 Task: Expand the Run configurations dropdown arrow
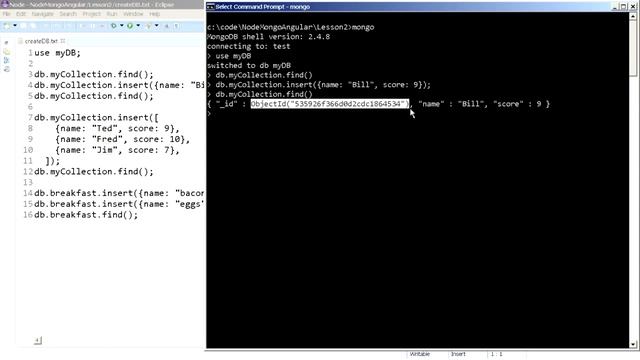(x=138, y=26)
